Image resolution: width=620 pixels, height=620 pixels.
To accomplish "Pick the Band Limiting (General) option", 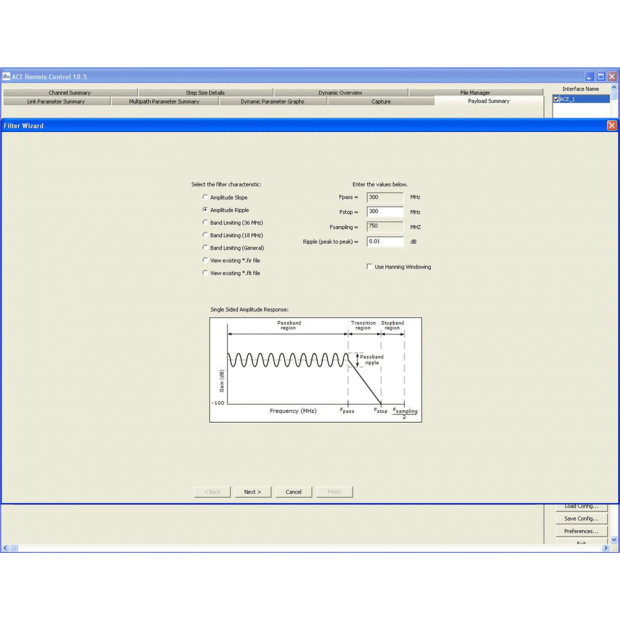I will click(206, 248).
